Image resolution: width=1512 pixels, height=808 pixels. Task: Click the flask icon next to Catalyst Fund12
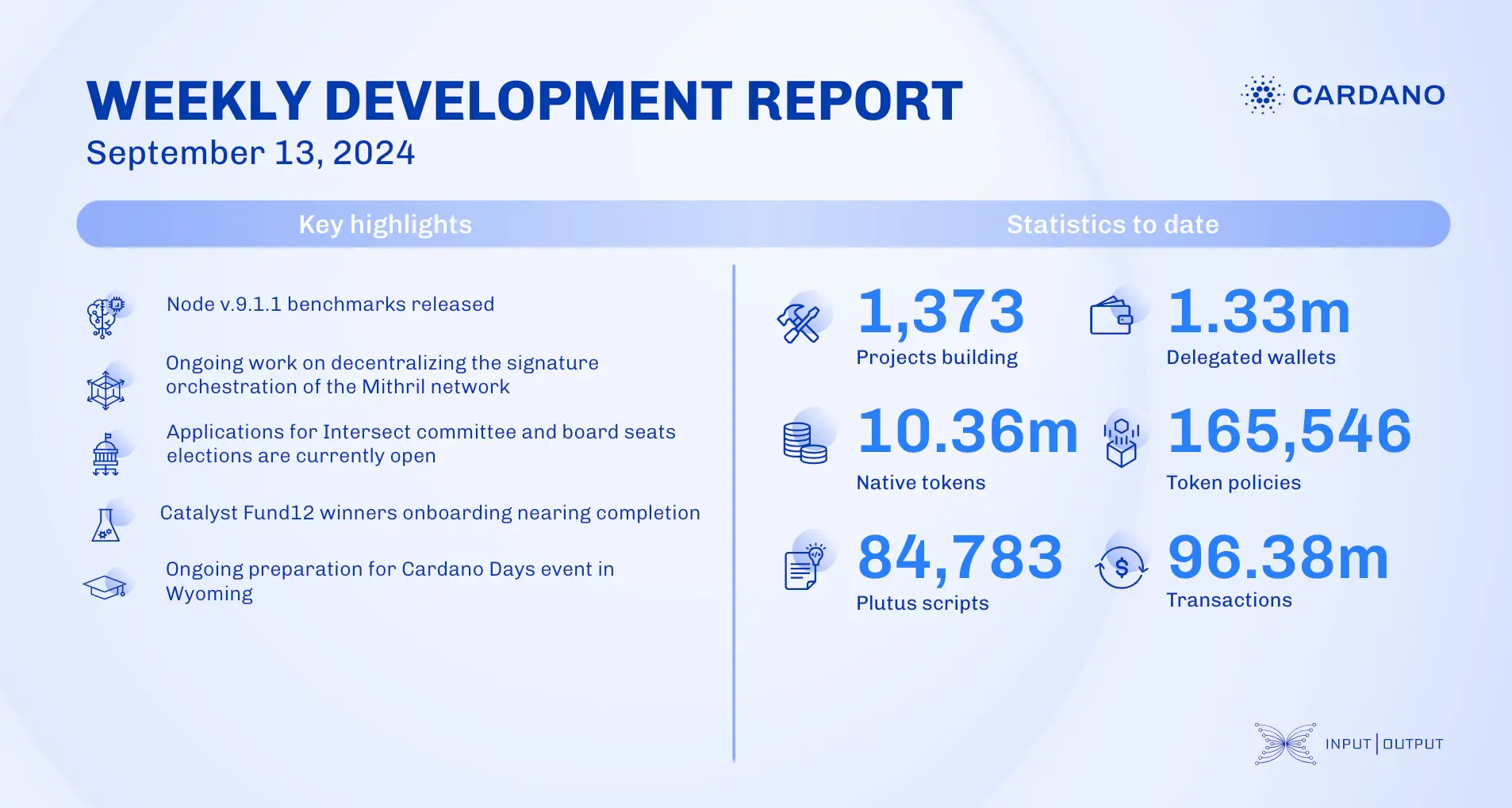pyautogui.click(x=107, y=523)
